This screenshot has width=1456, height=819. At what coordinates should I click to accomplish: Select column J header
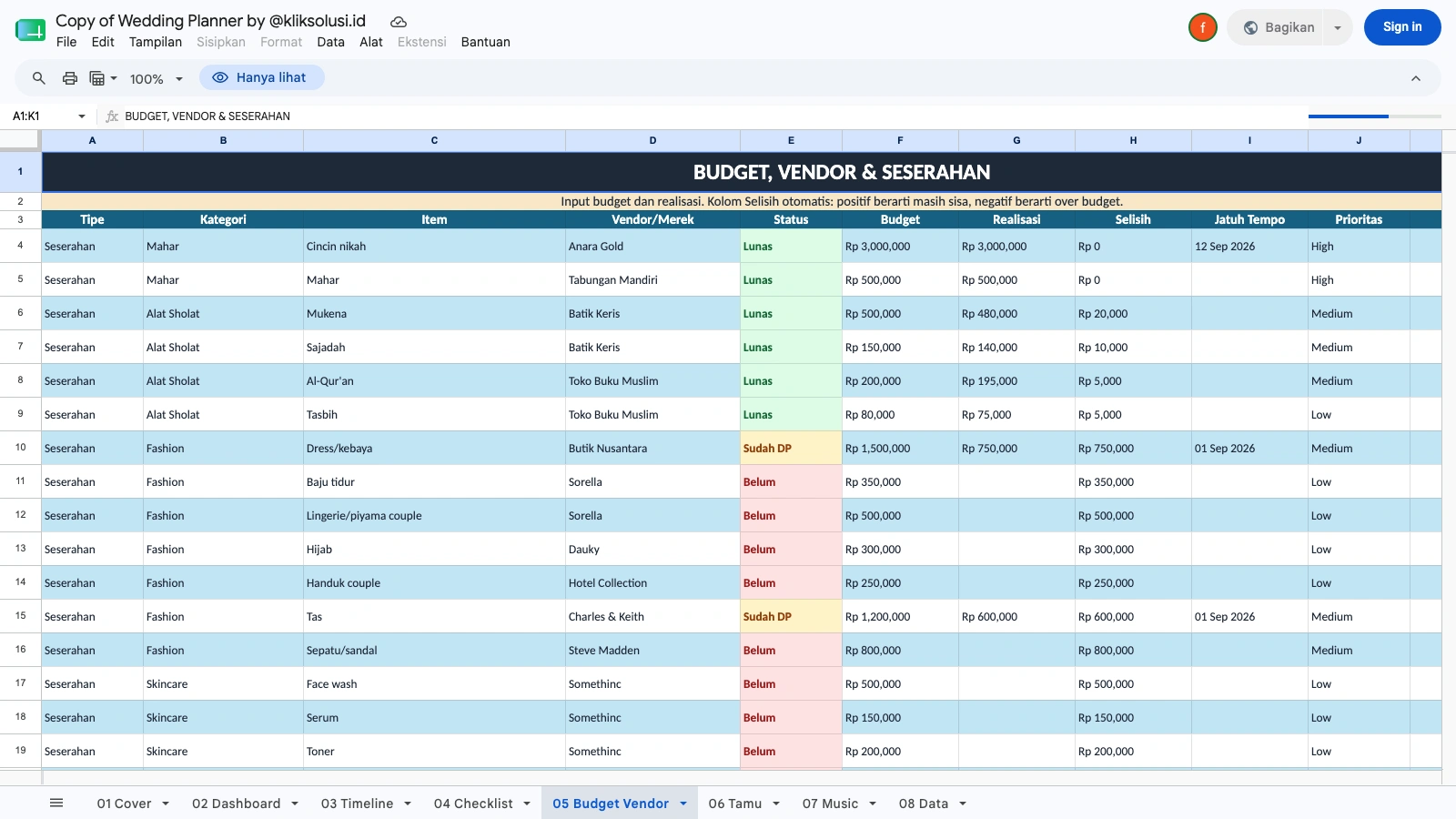[x=1359, y=140]
